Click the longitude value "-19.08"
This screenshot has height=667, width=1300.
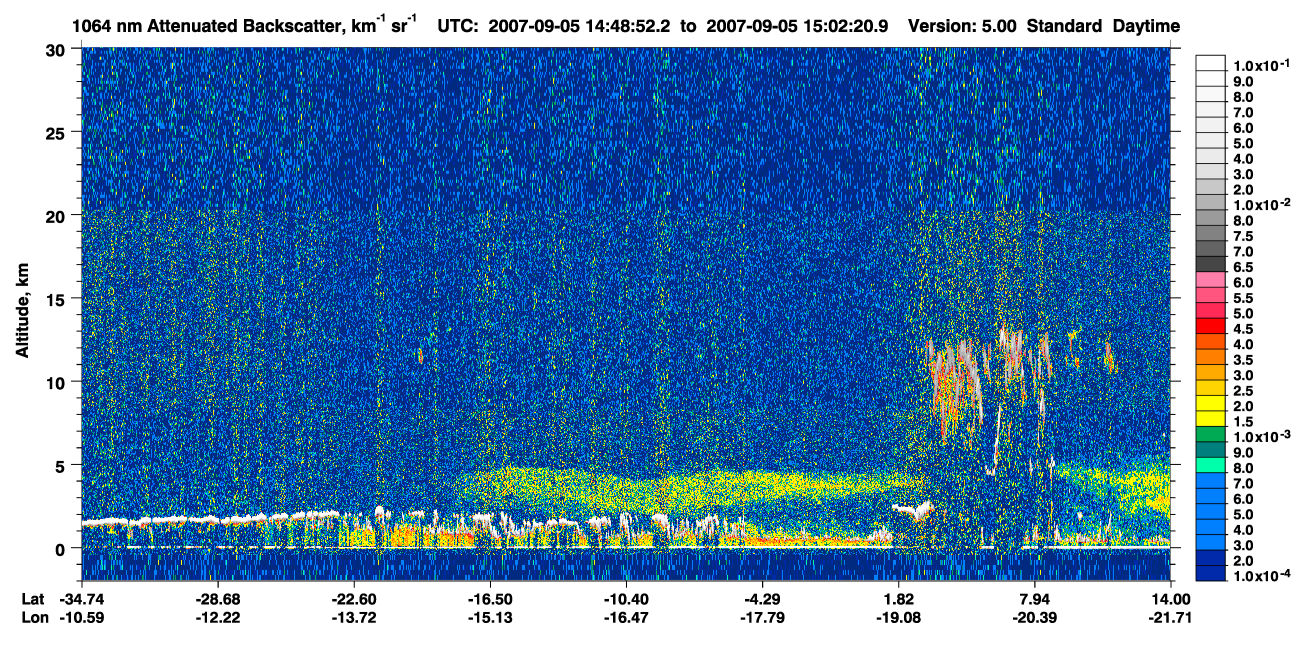(x=899, y=617)
